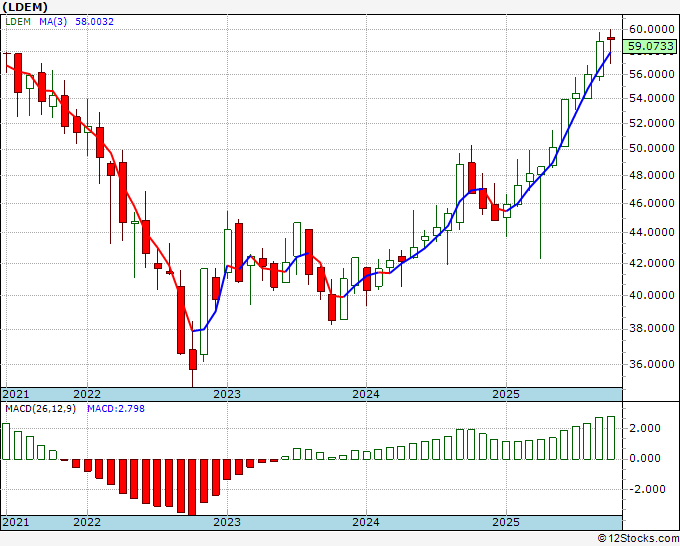Click the 2.000 MACD axis label
Image resolution: width=680 pixels, height=546 pixels.
click(645, 428)
